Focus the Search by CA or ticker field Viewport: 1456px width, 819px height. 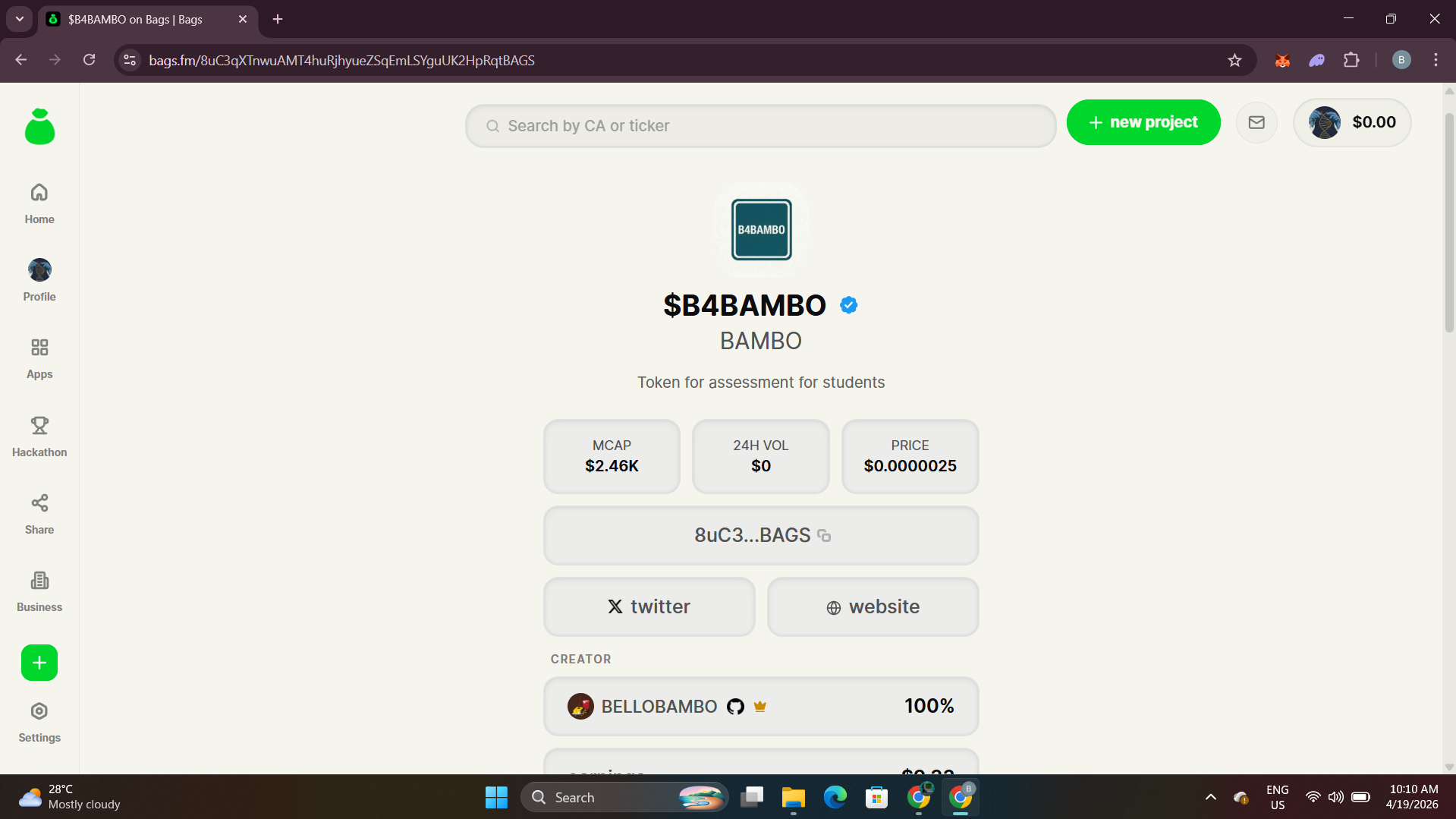[x=760, y=126]
